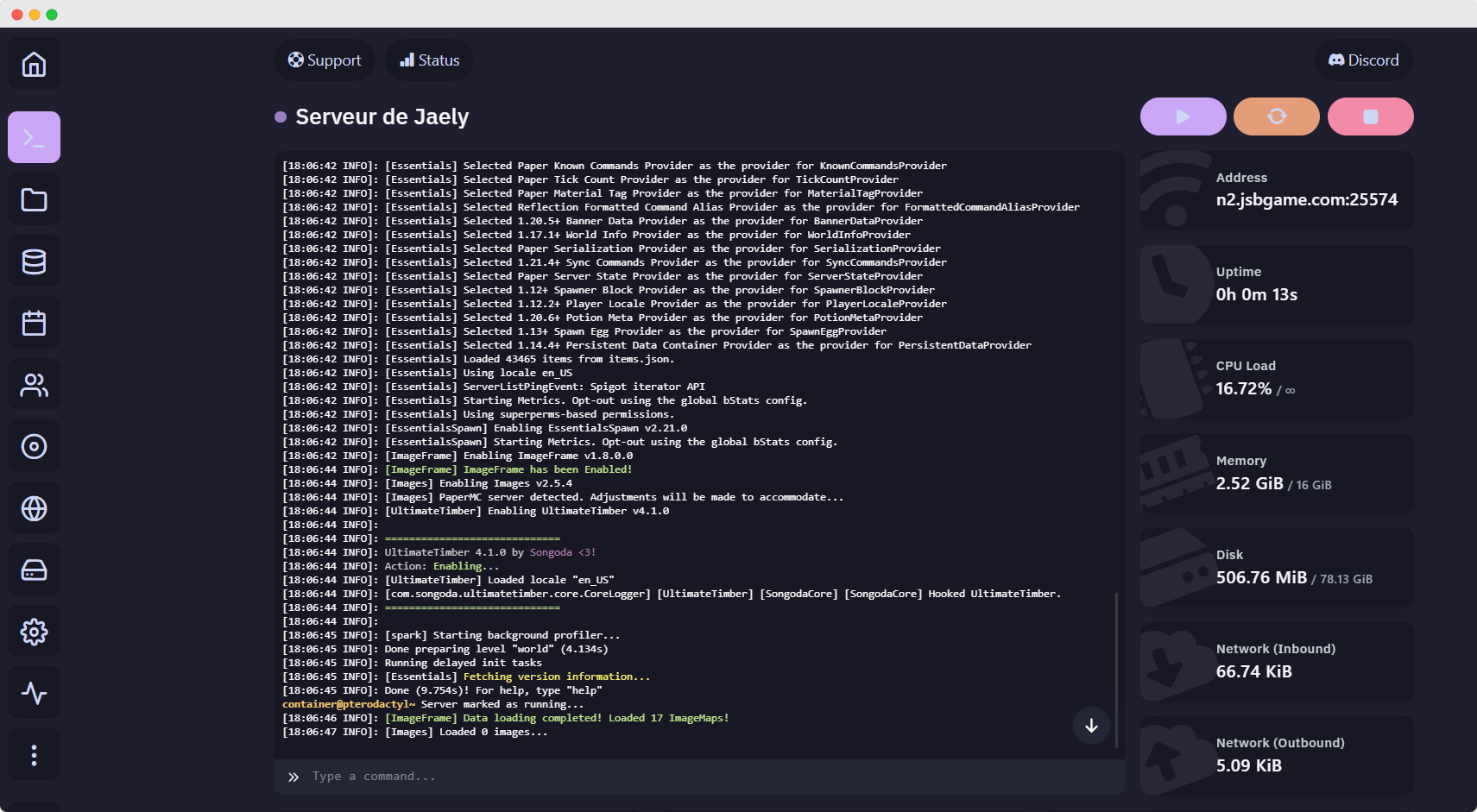Open the Startup drive icon in sidebar
The image size is (1477, 812).
tap(34, 570)
